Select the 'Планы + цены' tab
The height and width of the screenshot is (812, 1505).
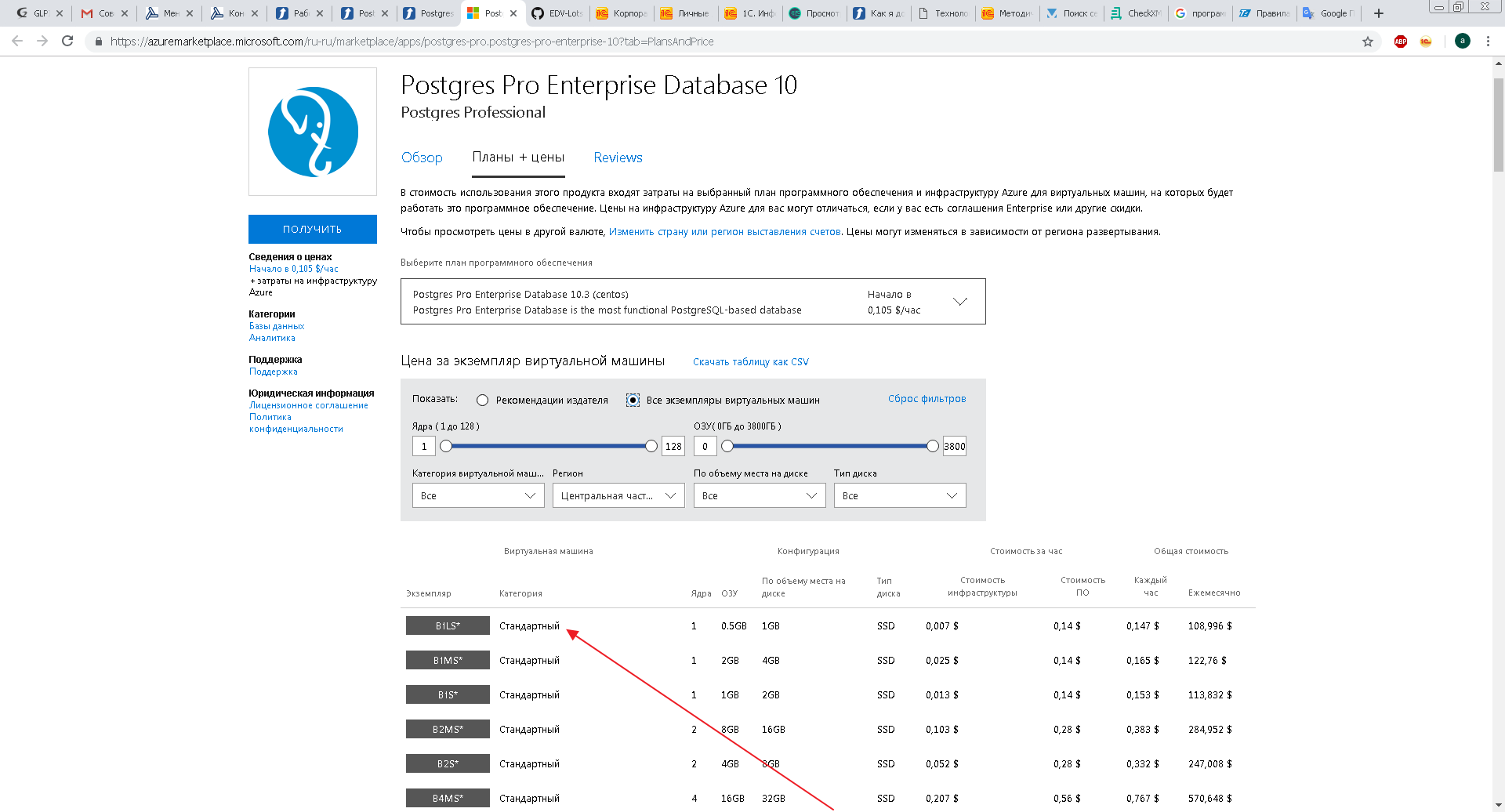pyautogui.click(x=518, y=158)
